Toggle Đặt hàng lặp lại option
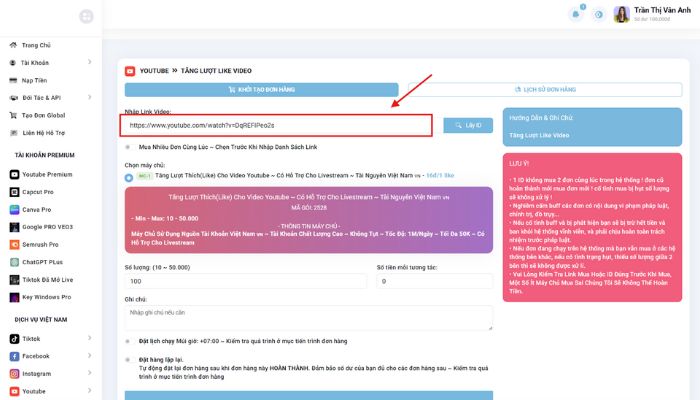Screen dimensions: 700x400 pos(128,359)
